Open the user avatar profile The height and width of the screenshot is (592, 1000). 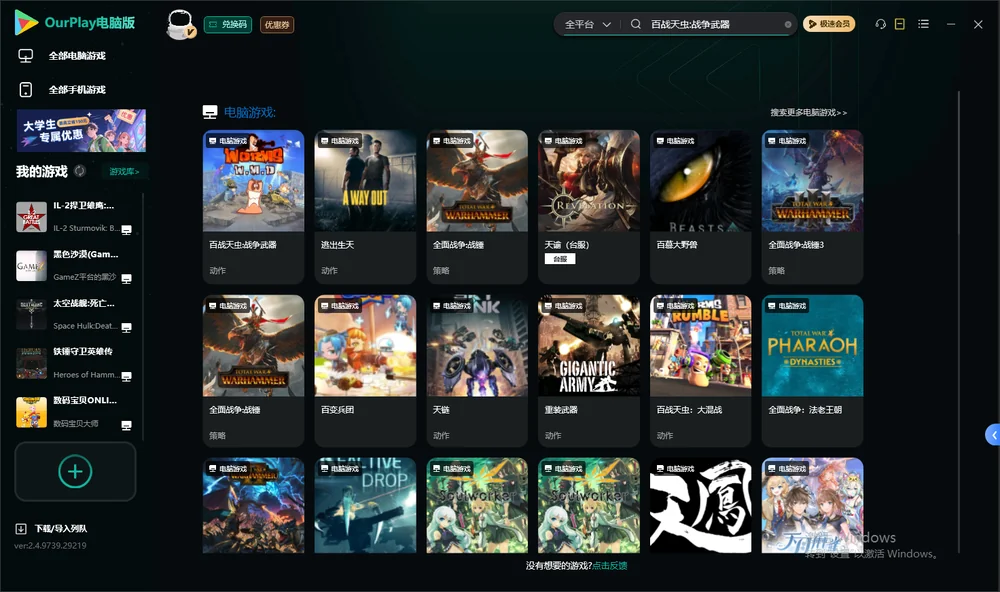point(180,24)
